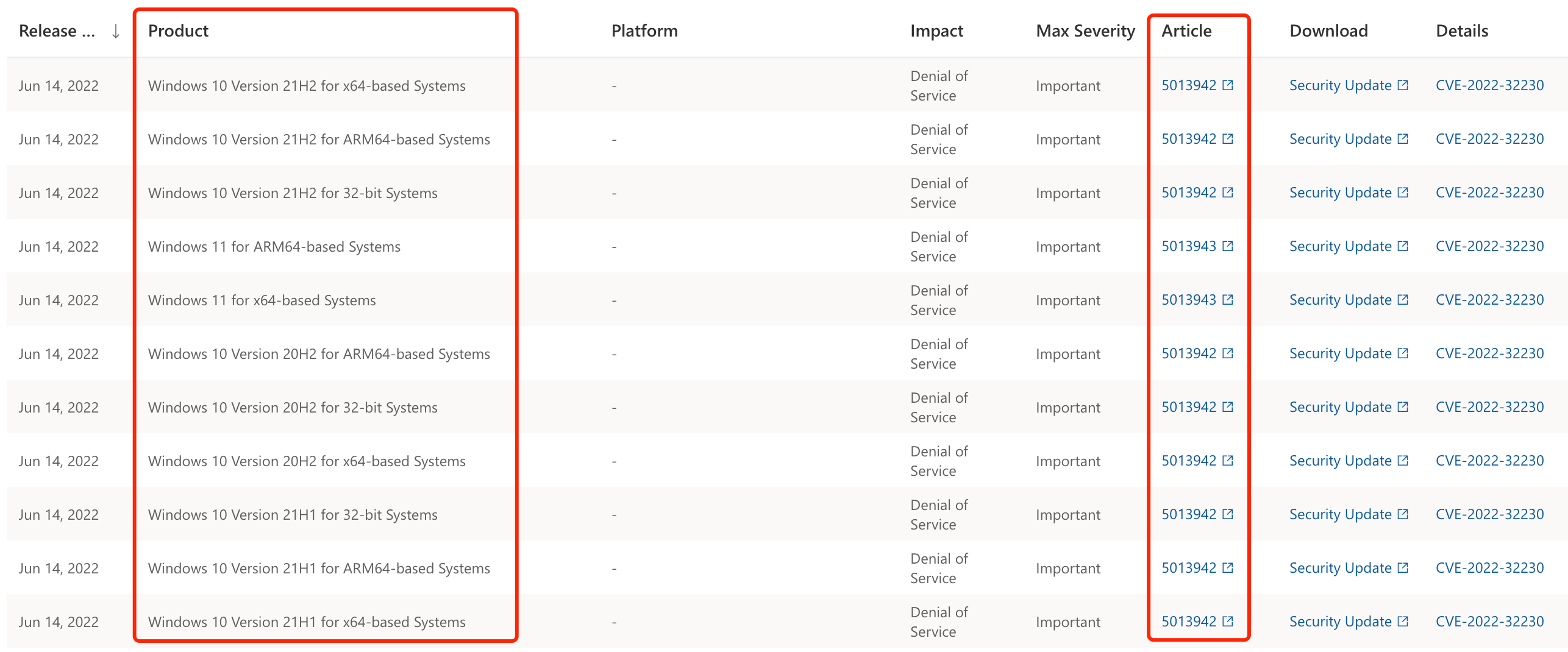Click the Product column header

[x=178, y=31]
